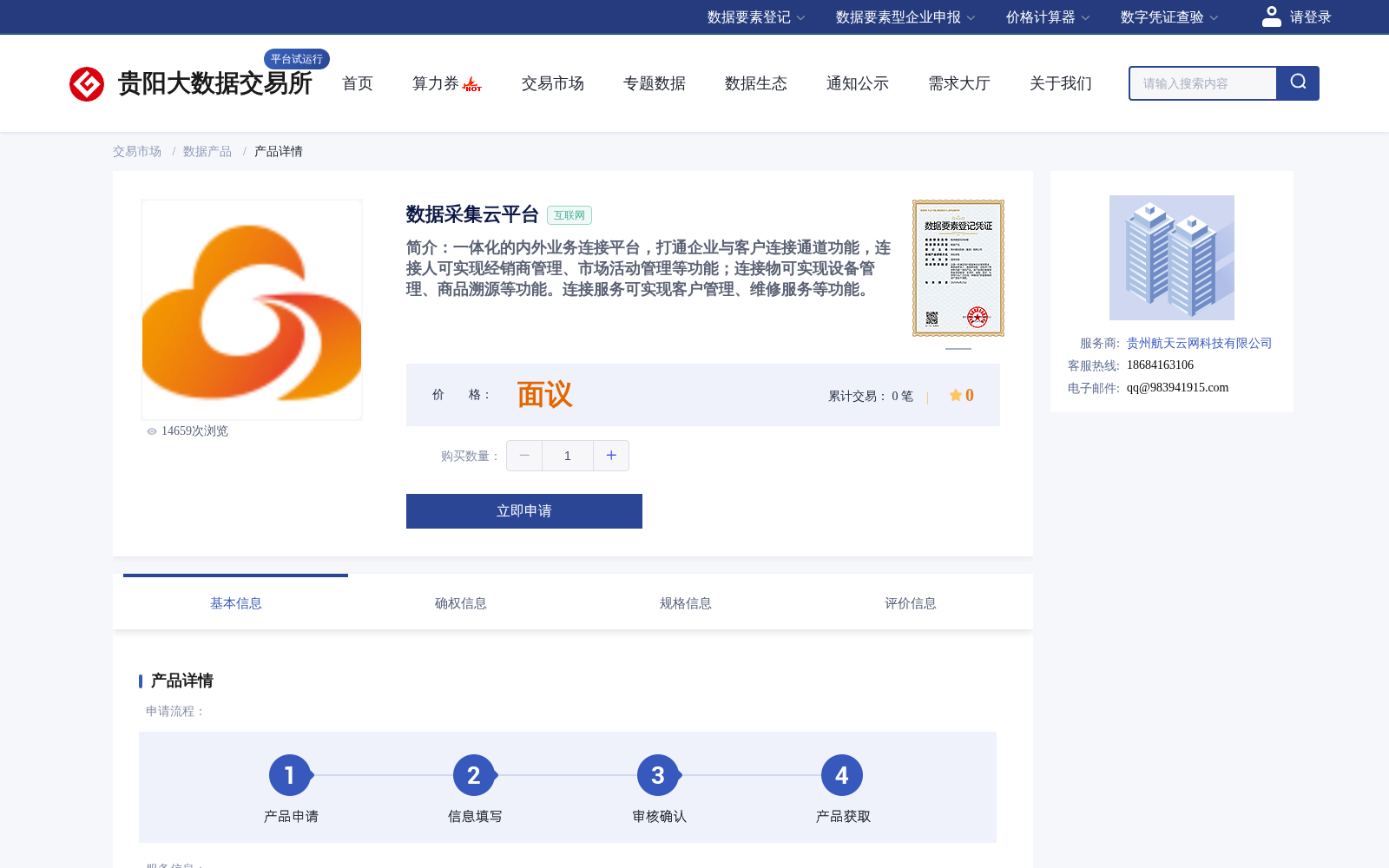The width and height of the screenshot is (1389, 868).
Task: Decrease purchase quantity with the minus button
Action: point(524,456)
